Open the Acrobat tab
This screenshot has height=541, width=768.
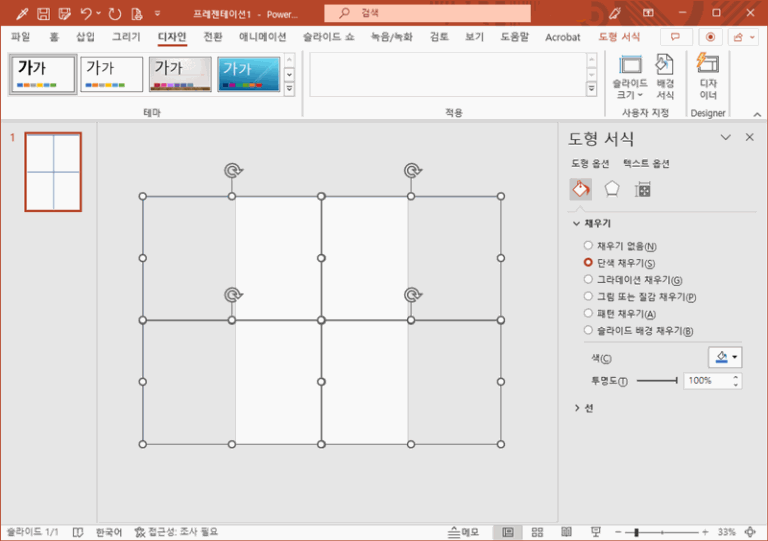click(x=562, y=37)
